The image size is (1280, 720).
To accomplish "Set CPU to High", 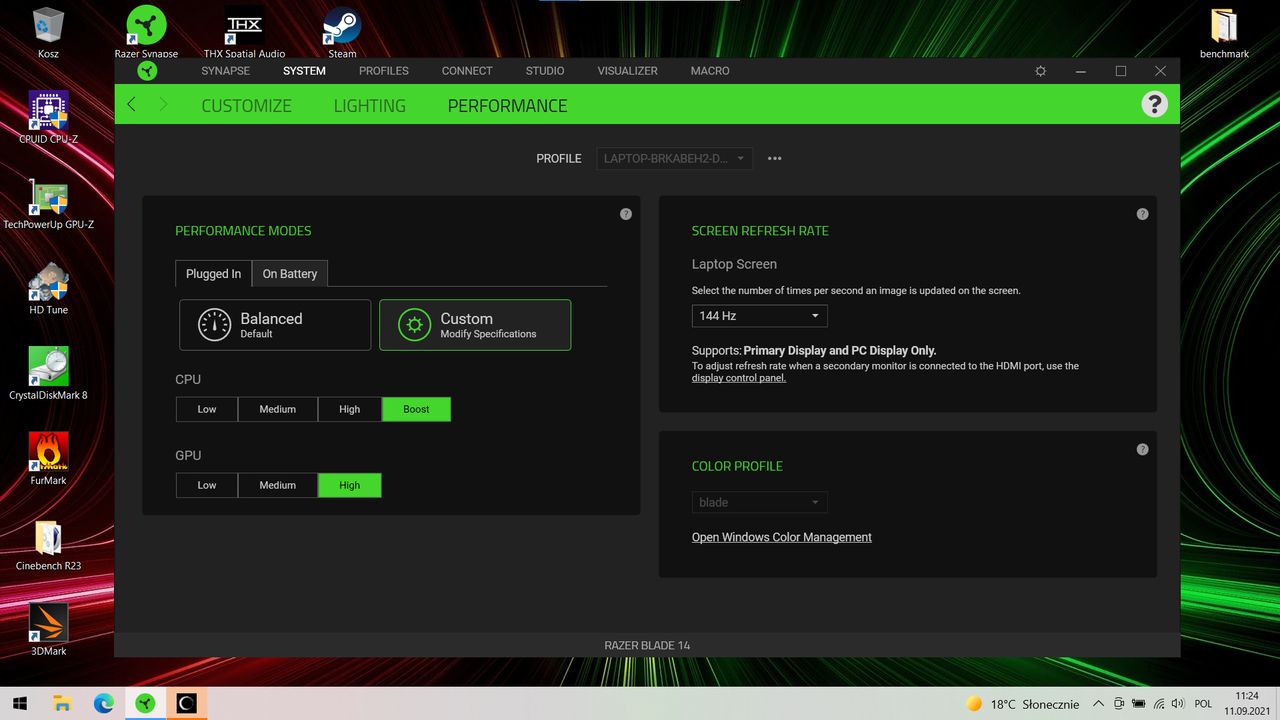I will (350, 409).
